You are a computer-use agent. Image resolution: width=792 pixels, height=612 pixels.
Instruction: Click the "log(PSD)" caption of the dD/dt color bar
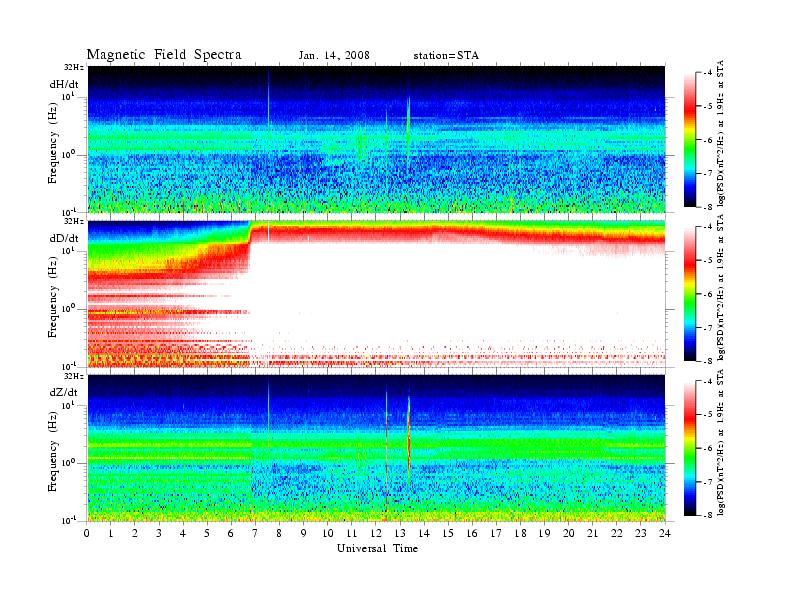721,287
